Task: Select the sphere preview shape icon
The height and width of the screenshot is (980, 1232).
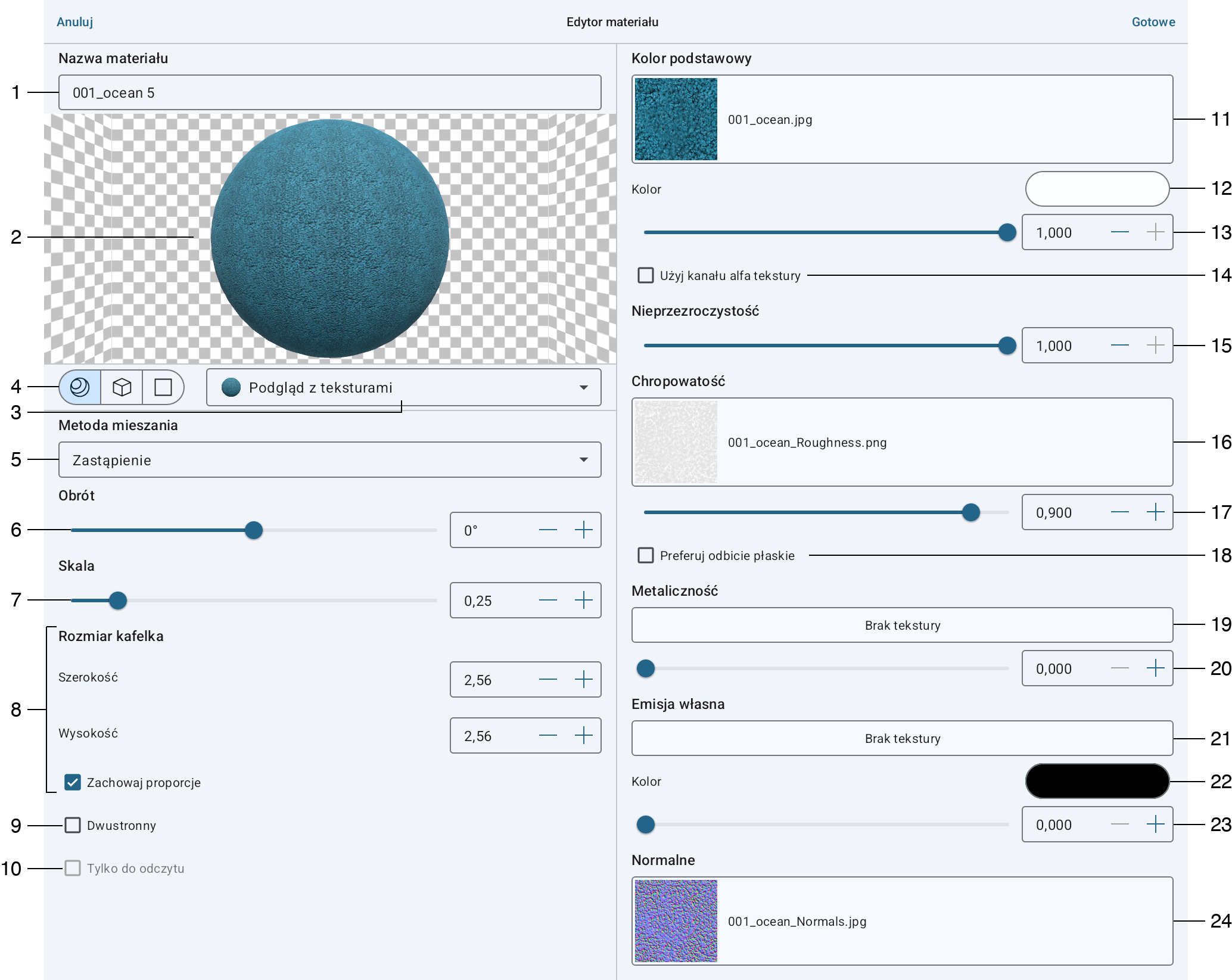Action: (x=80, y=387)
